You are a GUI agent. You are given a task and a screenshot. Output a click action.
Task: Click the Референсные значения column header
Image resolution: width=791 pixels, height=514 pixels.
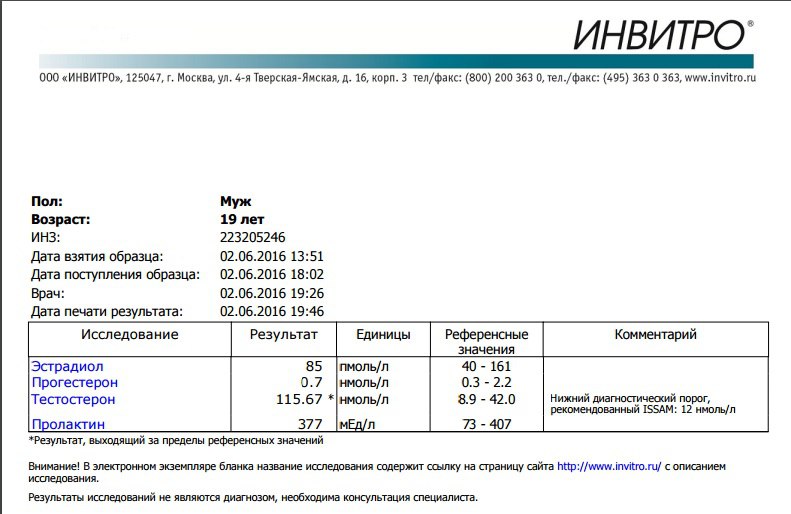(486, 341)
